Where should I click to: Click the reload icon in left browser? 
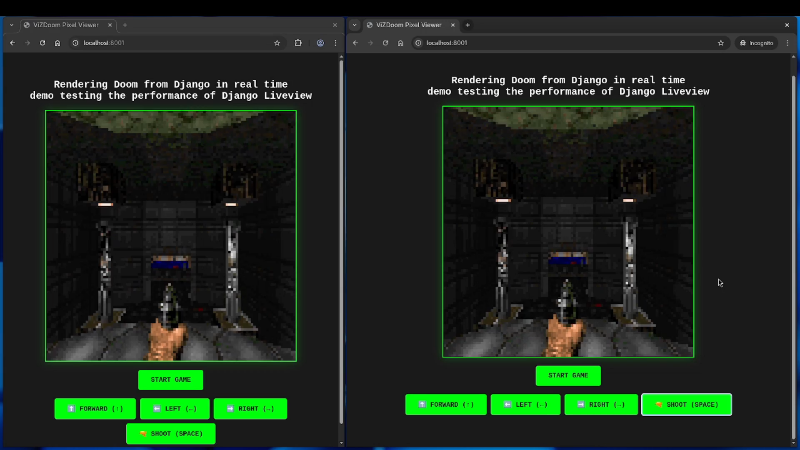[x=42, y=43]
